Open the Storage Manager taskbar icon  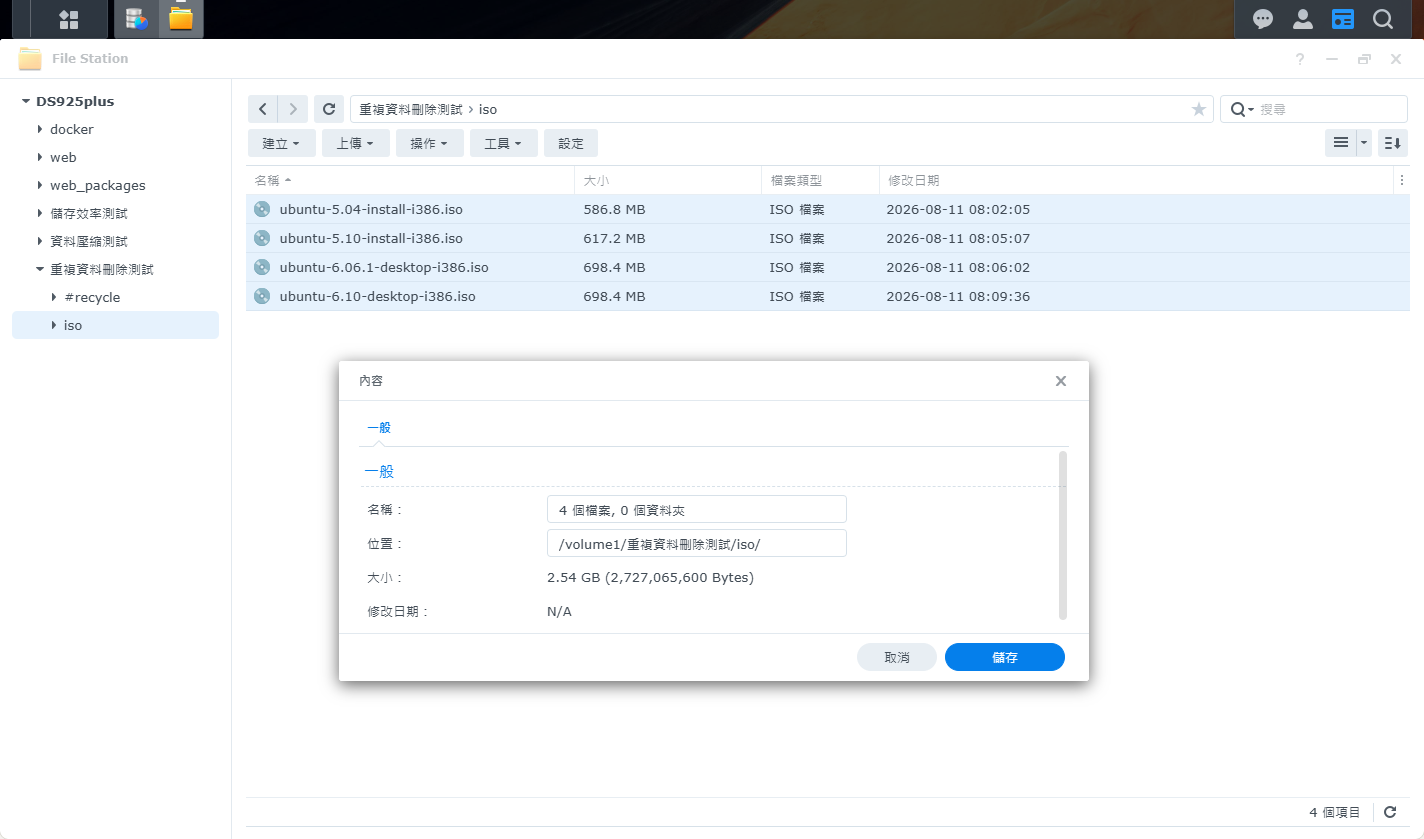tap(137, 19)
